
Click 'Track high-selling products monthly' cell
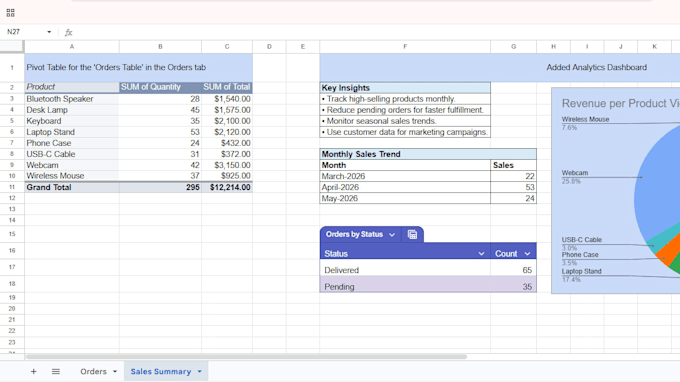coord(405,99)
